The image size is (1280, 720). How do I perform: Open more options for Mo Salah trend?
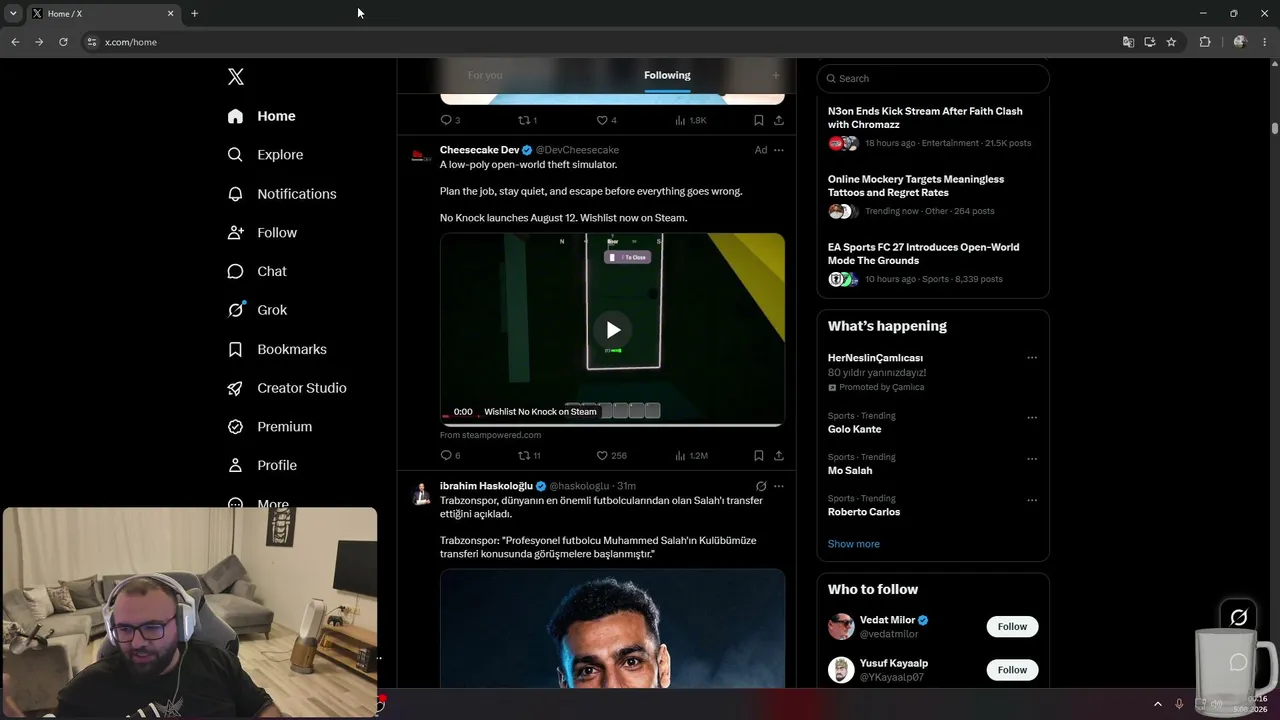pos(1032,459)
